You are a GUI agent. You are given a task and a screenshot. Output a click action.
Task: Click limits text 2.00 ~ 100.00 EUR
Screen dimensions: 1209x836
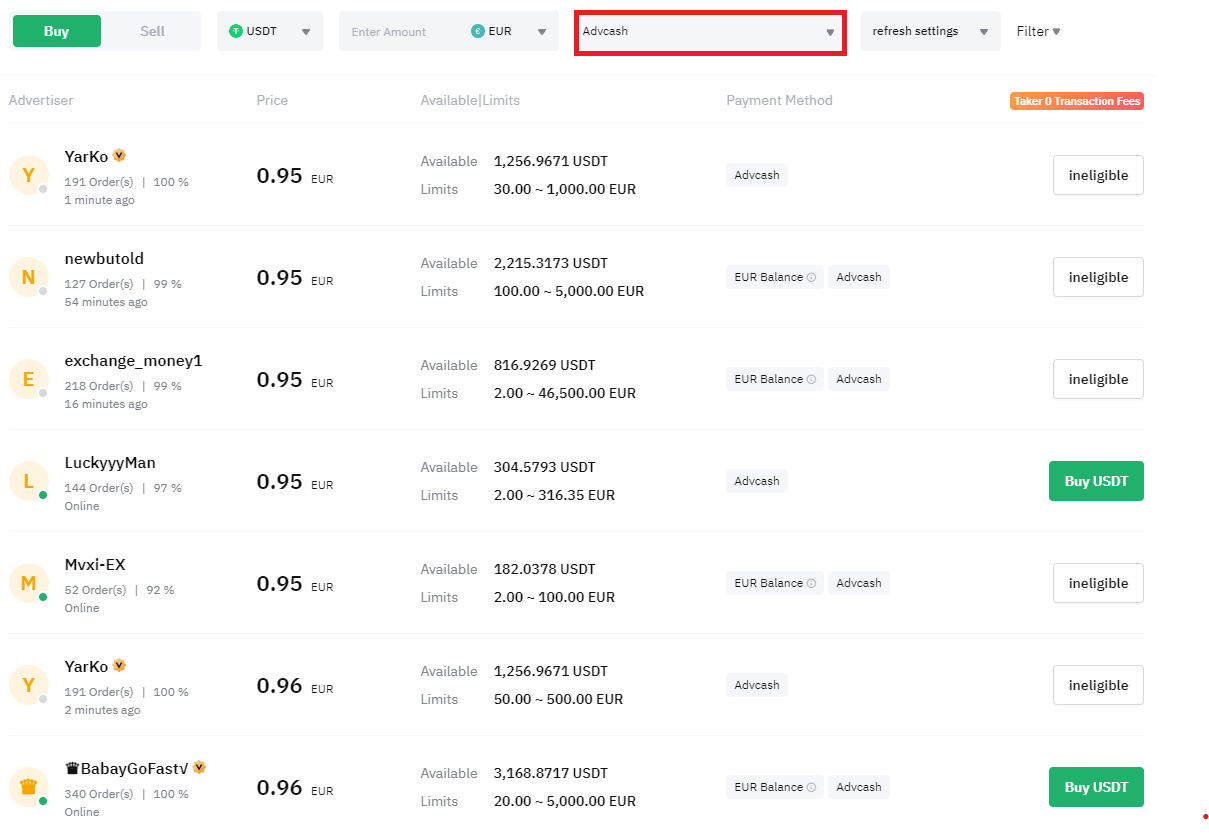[555, 597]
